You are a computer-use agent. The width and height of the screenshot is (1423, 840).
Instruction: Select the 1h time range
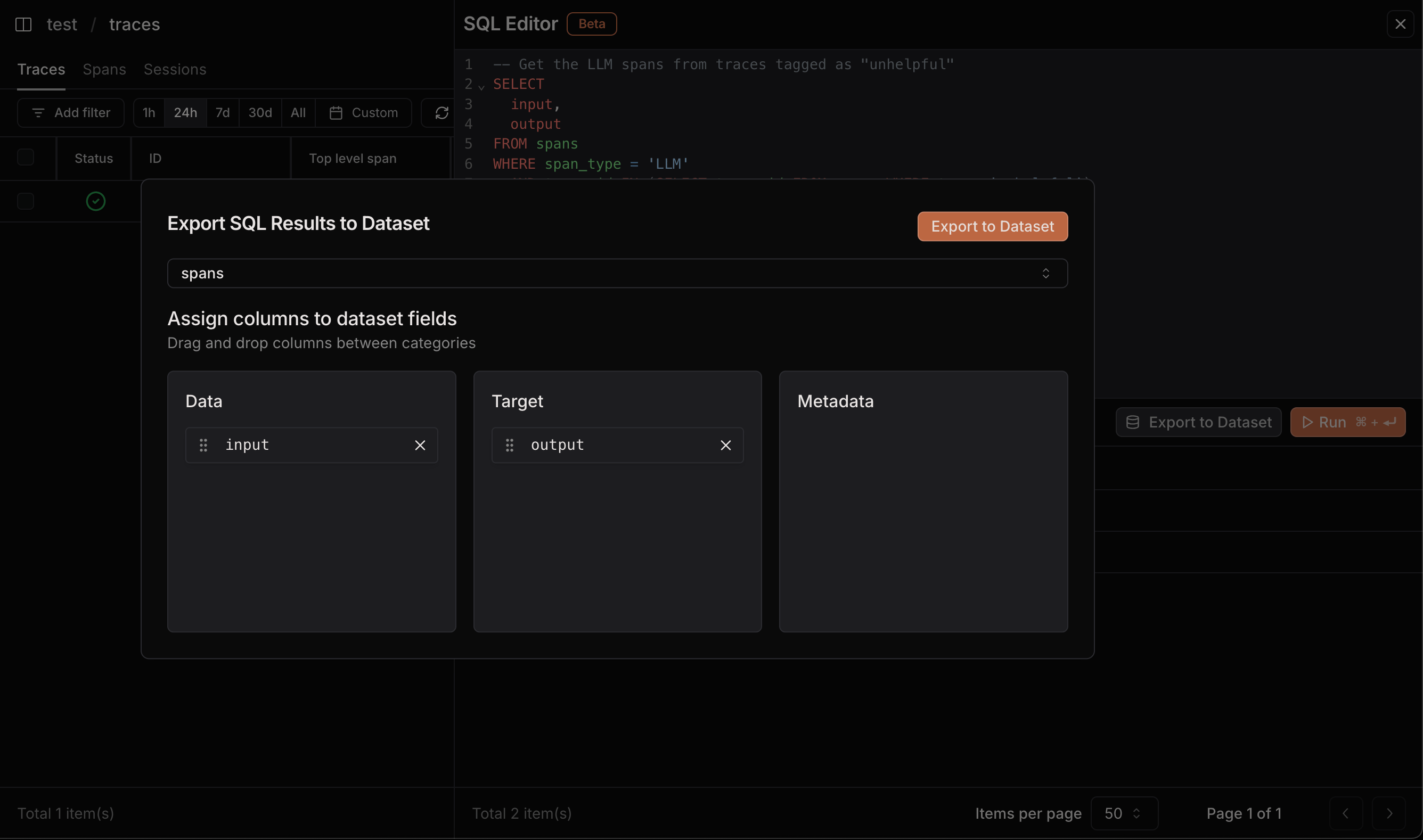(x=149, y=113)
